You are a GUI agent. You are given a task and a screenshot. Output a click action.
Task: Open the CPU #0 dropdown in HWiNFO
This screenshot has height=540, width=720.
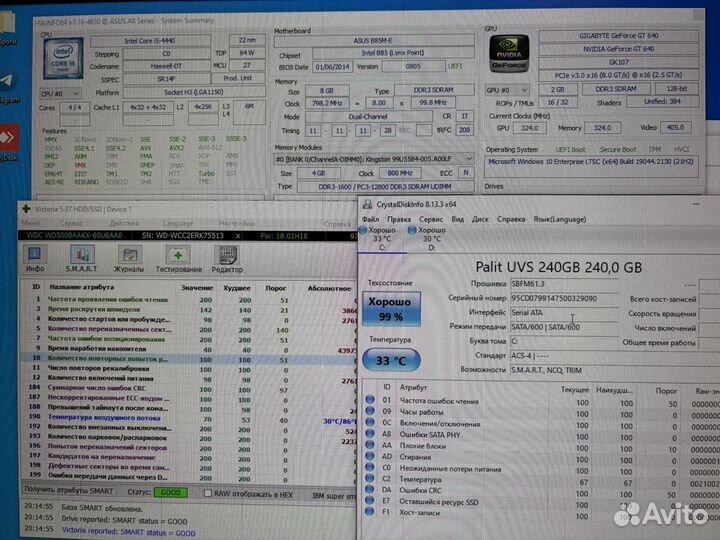60,93
